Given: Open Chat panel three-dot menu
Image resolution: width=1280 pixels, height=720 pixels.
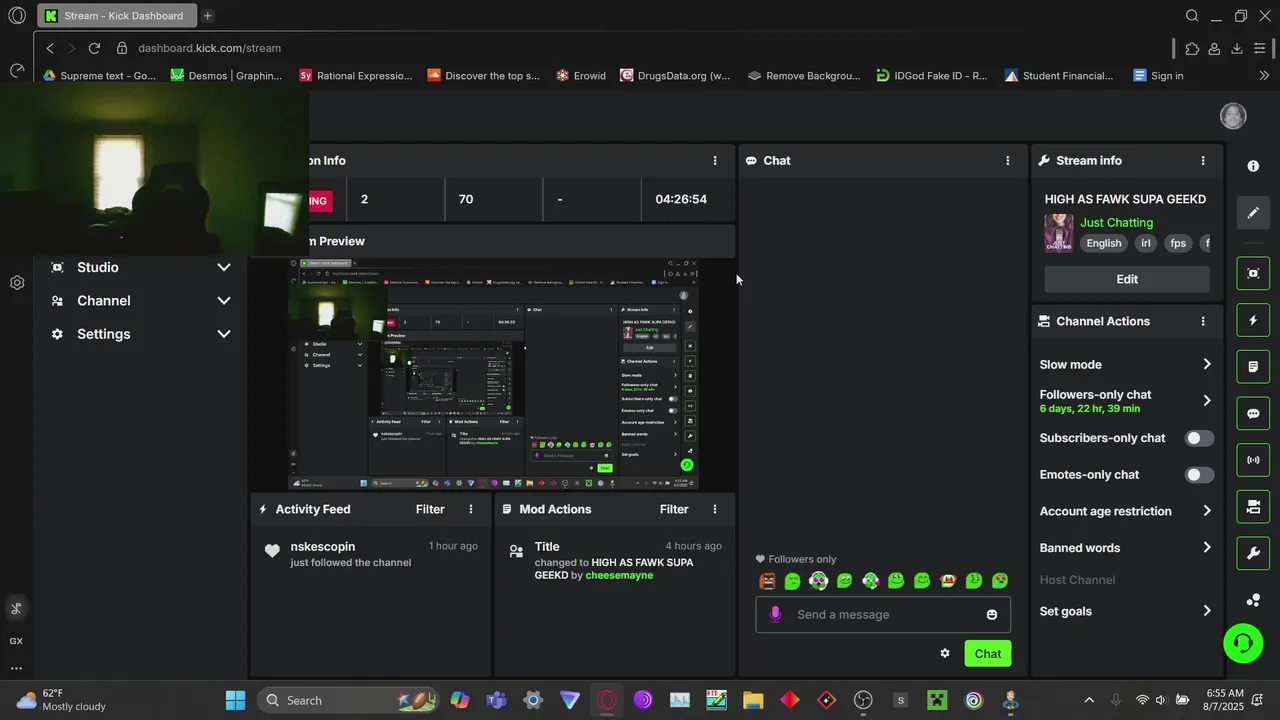Looking at the screenshot, I should point(1007,160).
